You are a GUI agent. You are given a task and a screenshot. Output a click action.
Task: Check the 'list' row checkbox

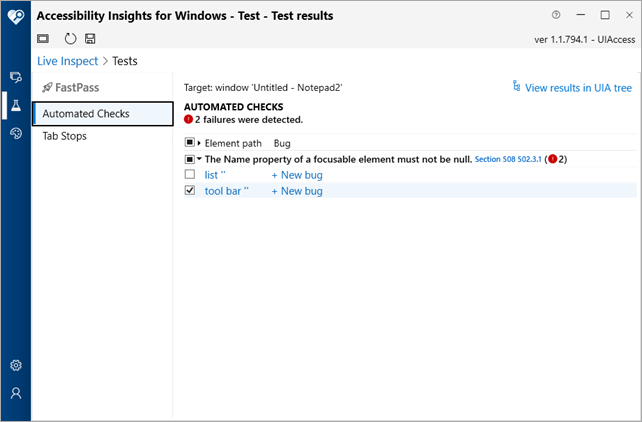tap(190, 174)
